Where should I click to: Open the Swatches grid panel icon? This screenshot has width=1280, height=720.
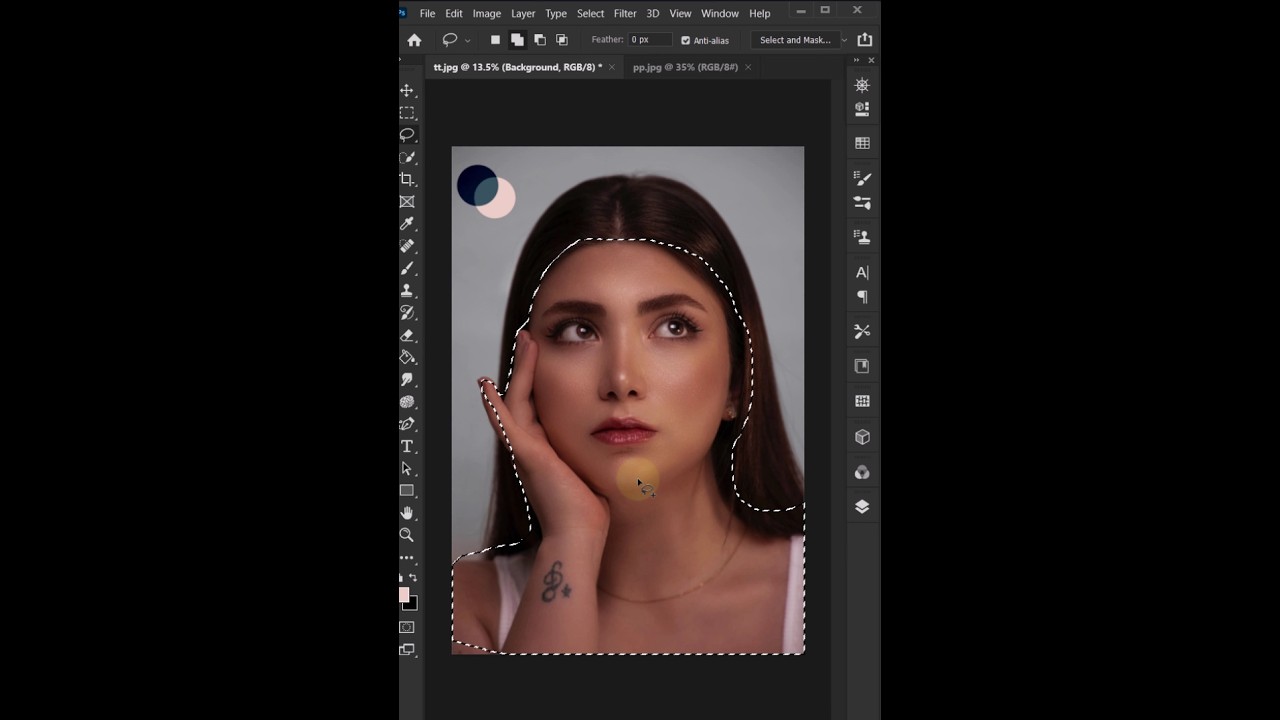[862, 143]
